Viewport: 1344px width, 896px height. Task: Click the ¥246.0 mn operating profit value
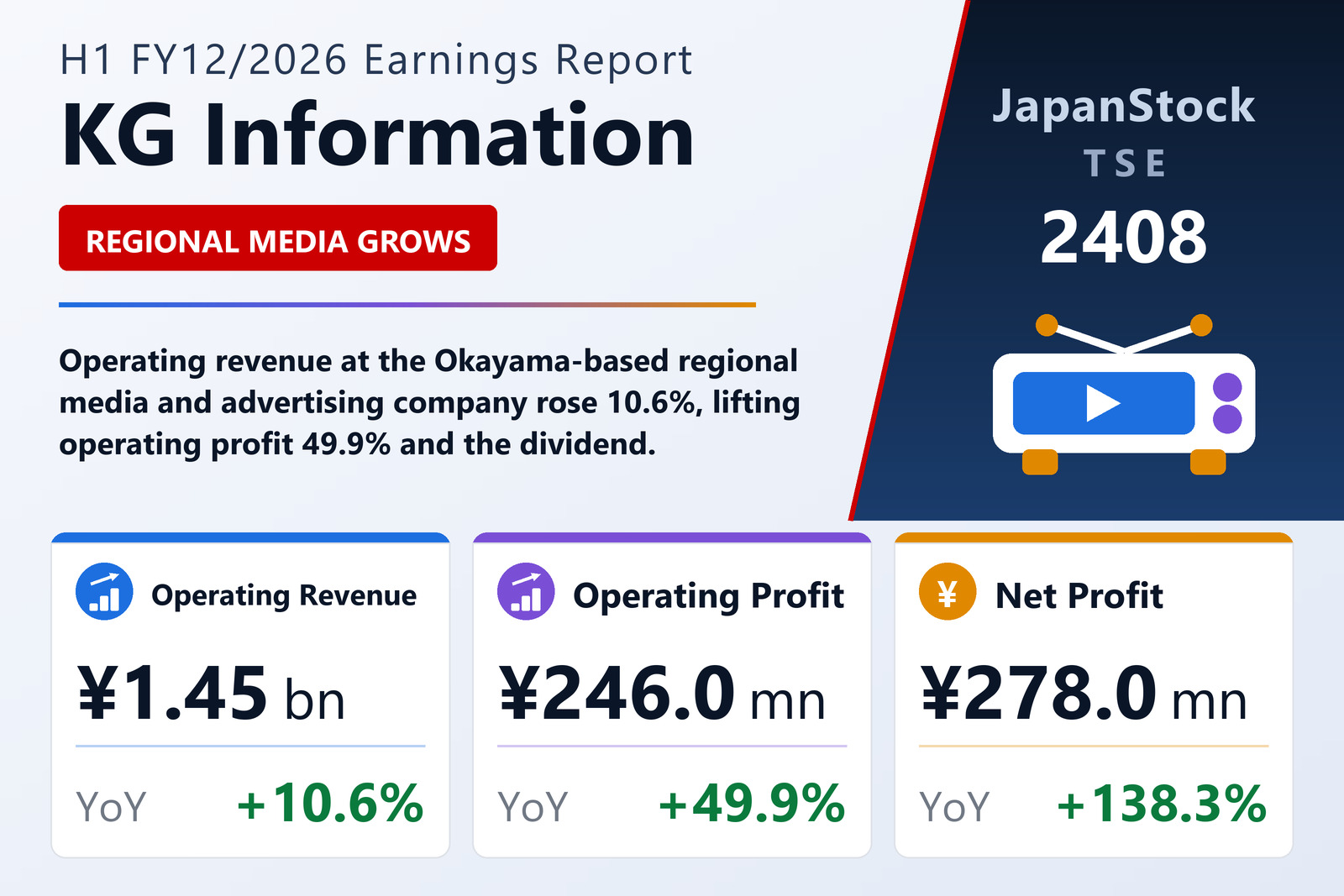point(663,694)
